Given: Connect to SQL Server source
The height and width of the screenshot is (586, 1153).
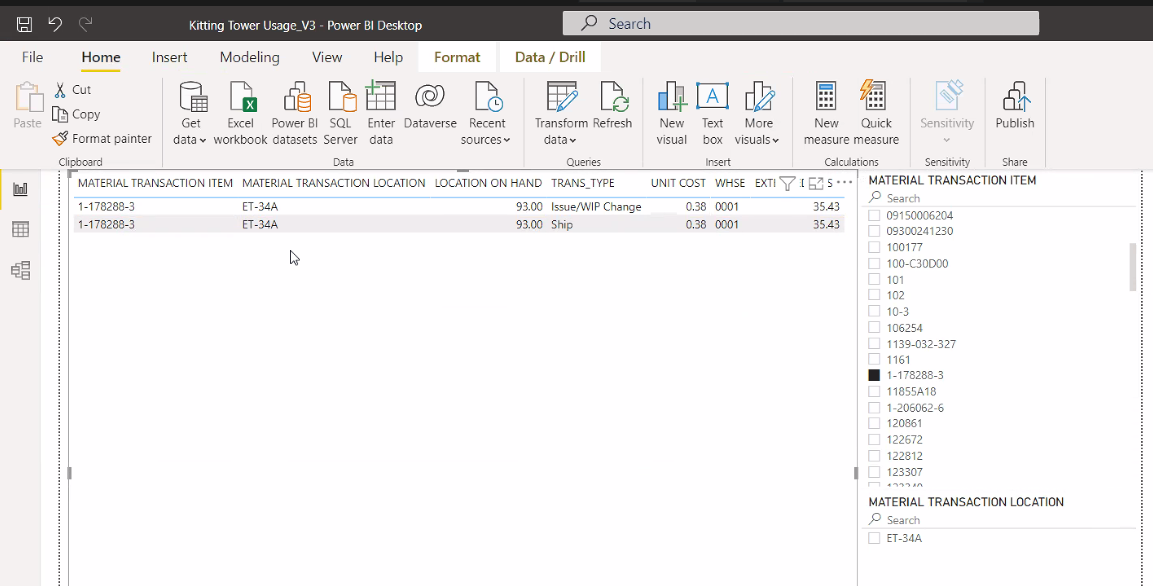Looking at the screenshot, I should pos(340,113).
